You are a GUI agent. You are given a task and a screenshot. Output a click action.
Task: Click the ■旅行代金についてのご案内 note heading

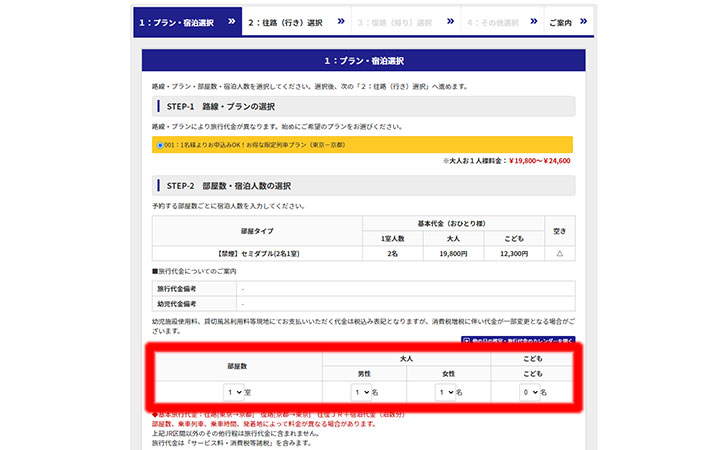[x=194, y=271]
